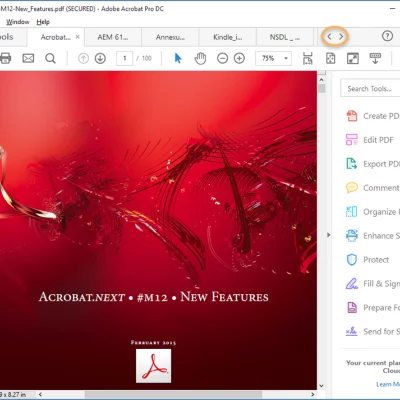This screenshot has width=400, height=400.
Task: Switch to the NSDL document tab
Action: (285, 37)
